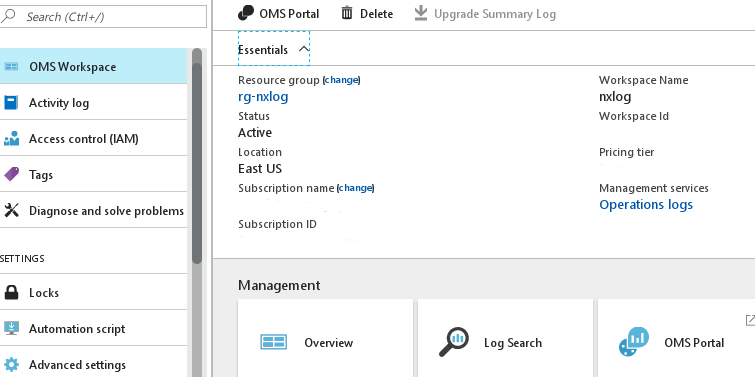Image resolution: width=755 pixels, height=377 pixels.
Task: Open Automation script settings item
Action: [93, 328]
